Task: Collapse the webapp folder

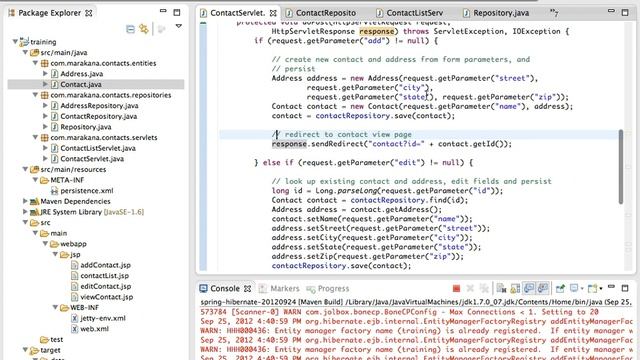Action: pos(45,243)
